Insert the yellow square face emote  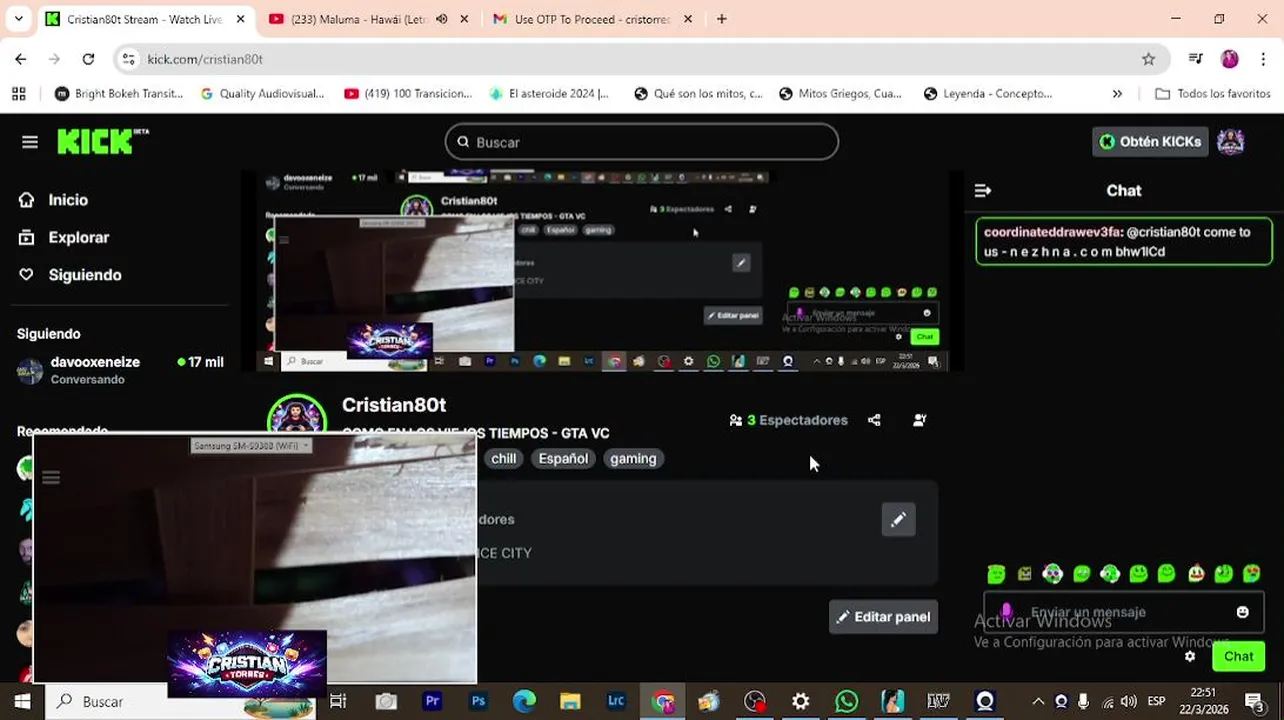click(1024, 574)
